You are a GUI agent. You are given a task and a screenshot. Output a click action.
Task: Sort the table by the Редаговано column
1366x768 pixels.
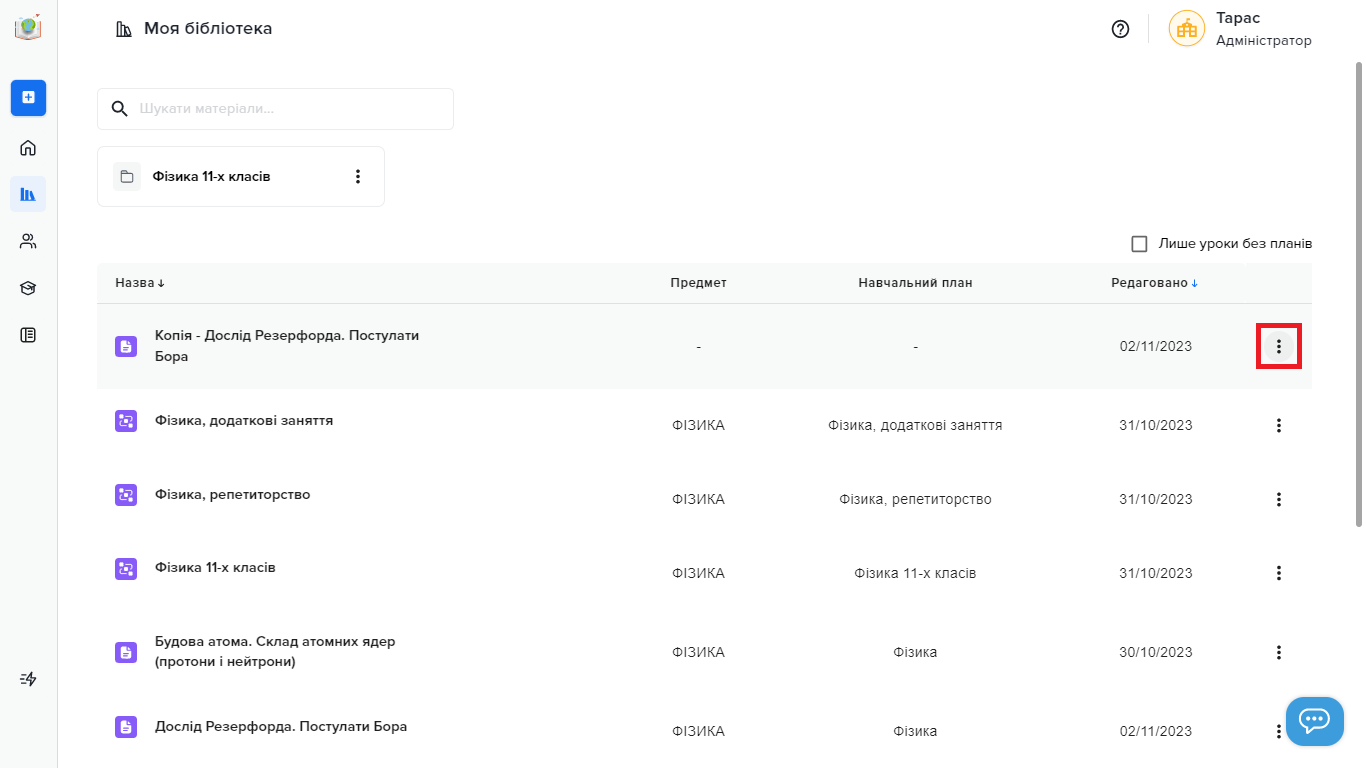[x=1155, y=283]
